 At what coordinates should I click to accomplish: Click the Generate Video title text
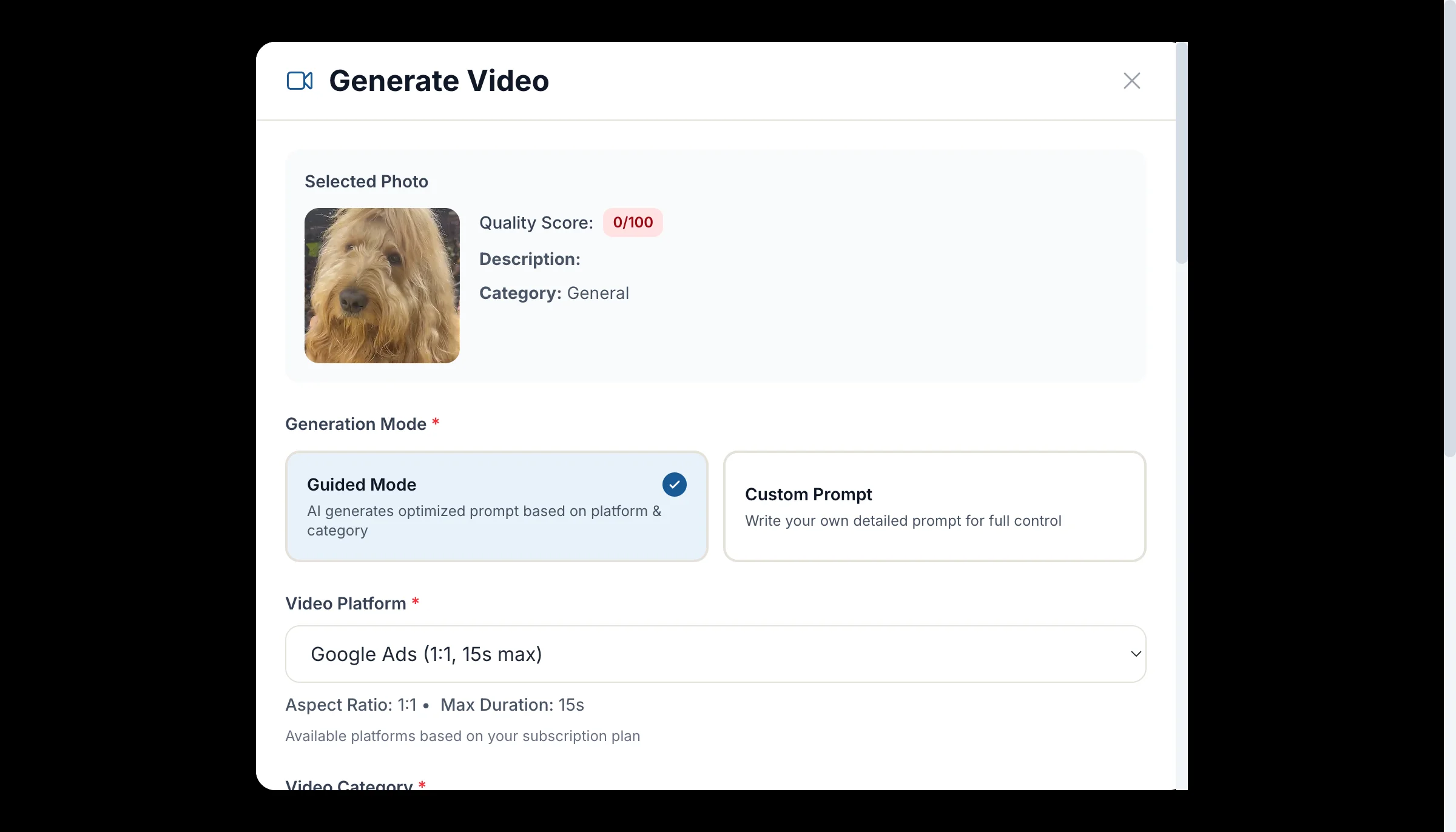tap(439, 80)
